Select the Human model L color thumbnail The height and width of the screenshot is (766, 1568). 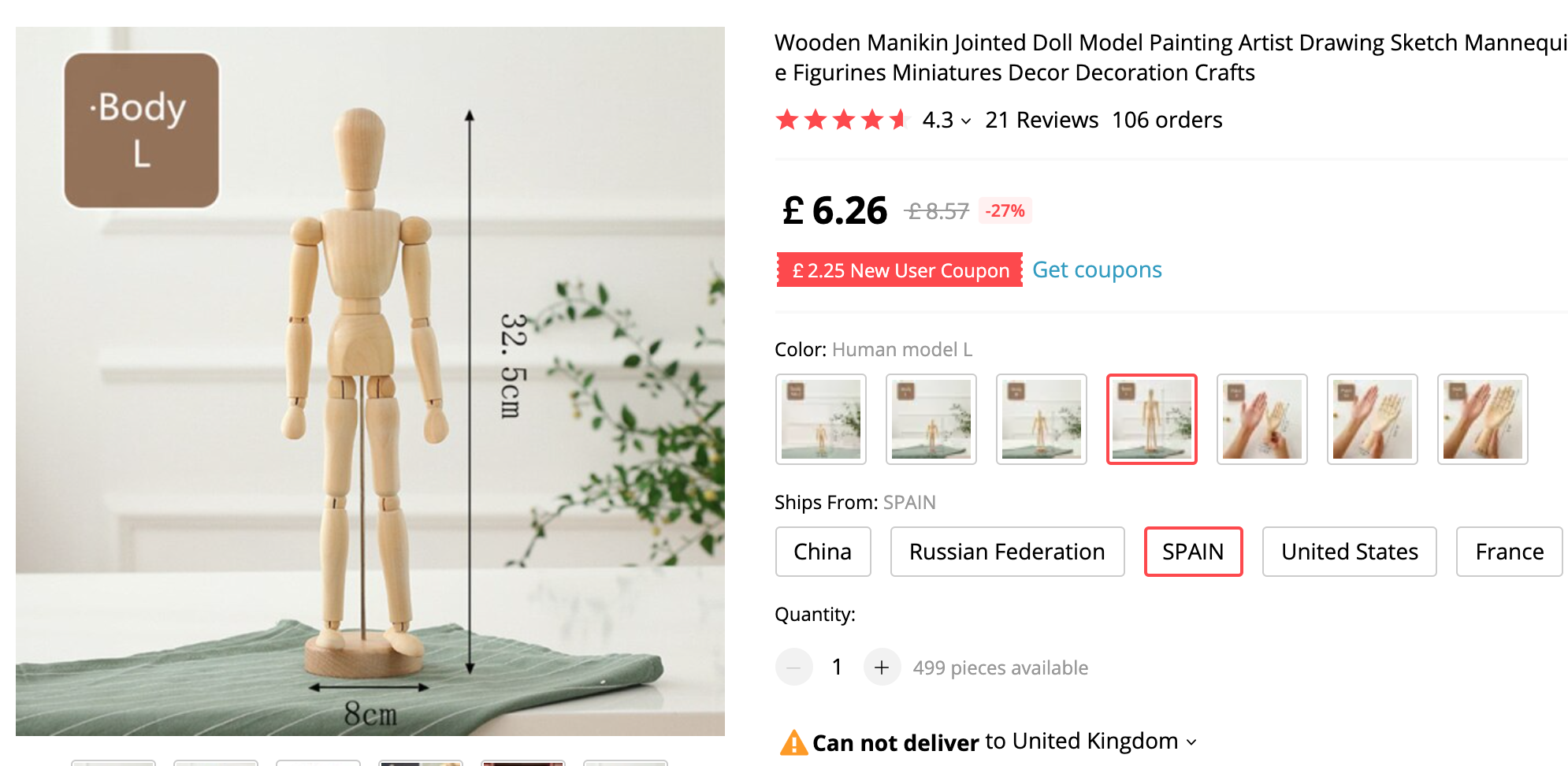(x=1152, y=419)
